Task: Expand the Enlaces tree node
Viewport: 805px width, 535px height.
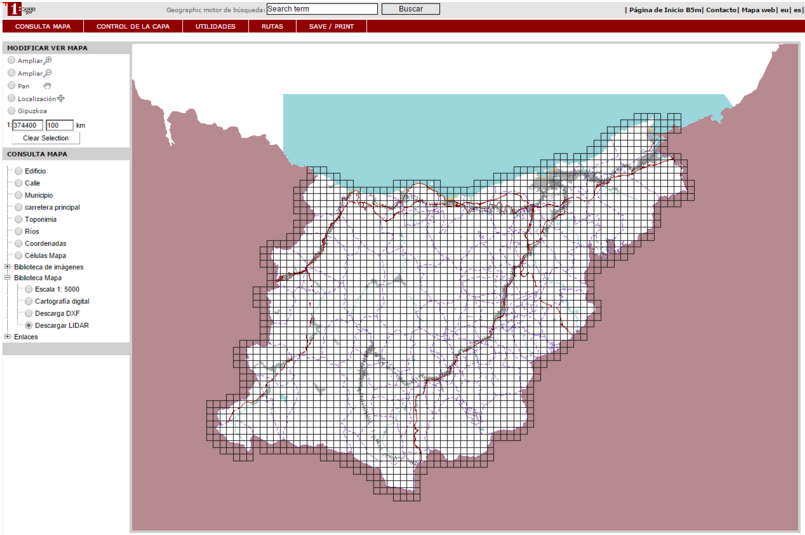Action: click(8, 337)
